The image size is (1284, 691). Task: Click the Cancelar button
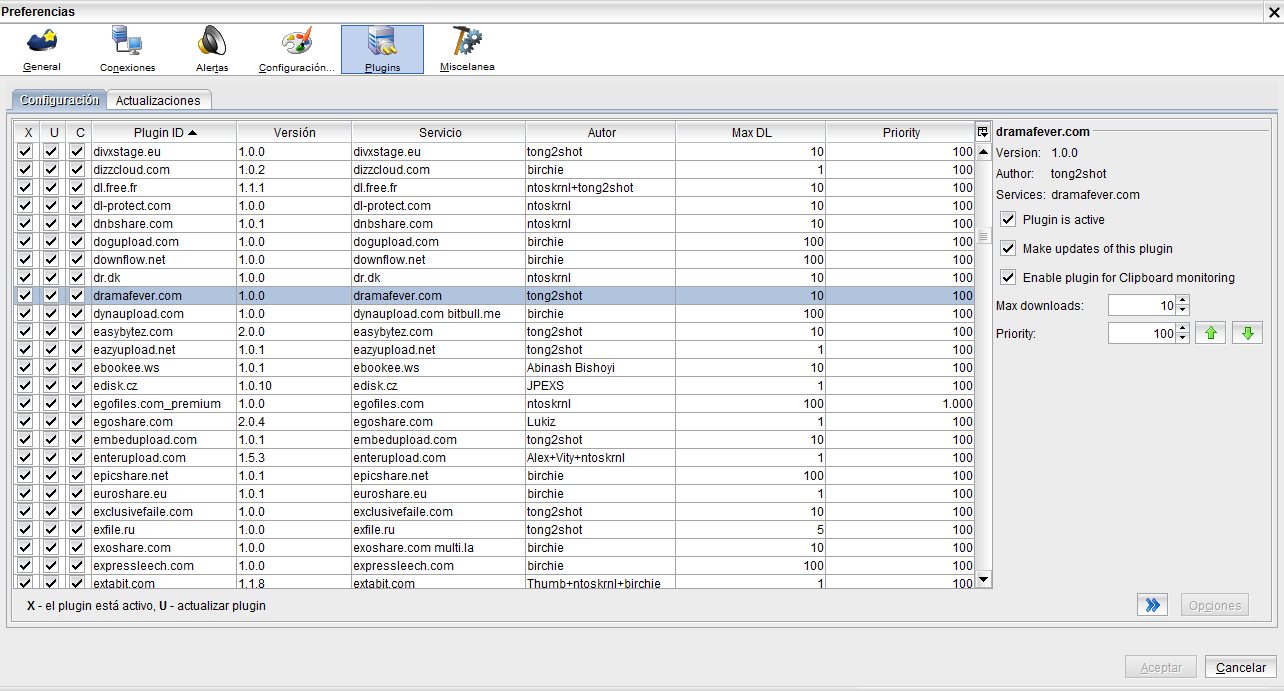click(1241, 668)
